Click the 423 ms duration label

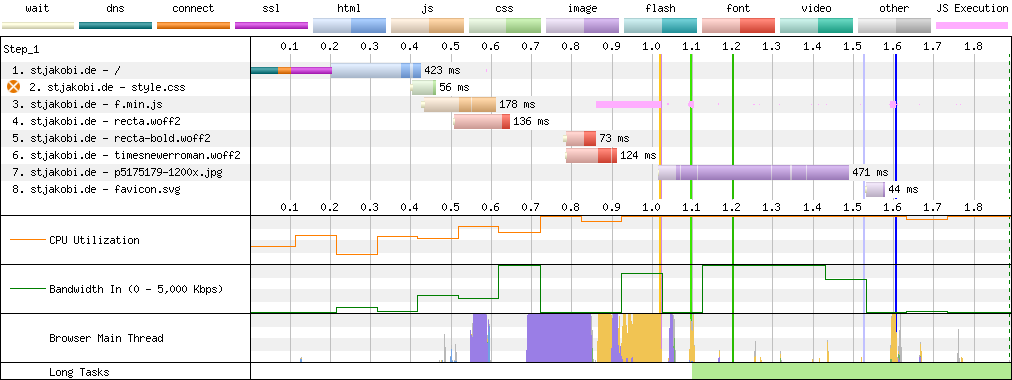click(x=441, y=70)
